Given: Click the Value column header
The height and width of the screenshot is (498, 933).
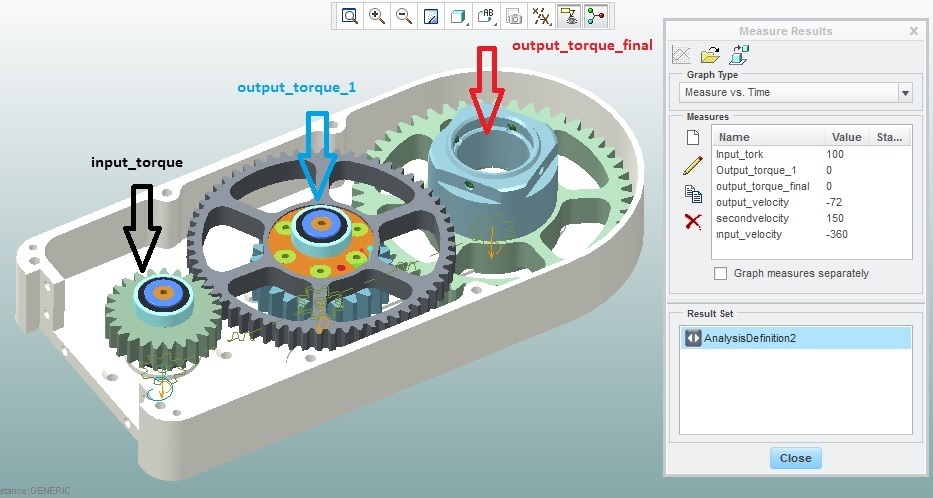Looking at the screenshot, I should [x=847, y=137].
